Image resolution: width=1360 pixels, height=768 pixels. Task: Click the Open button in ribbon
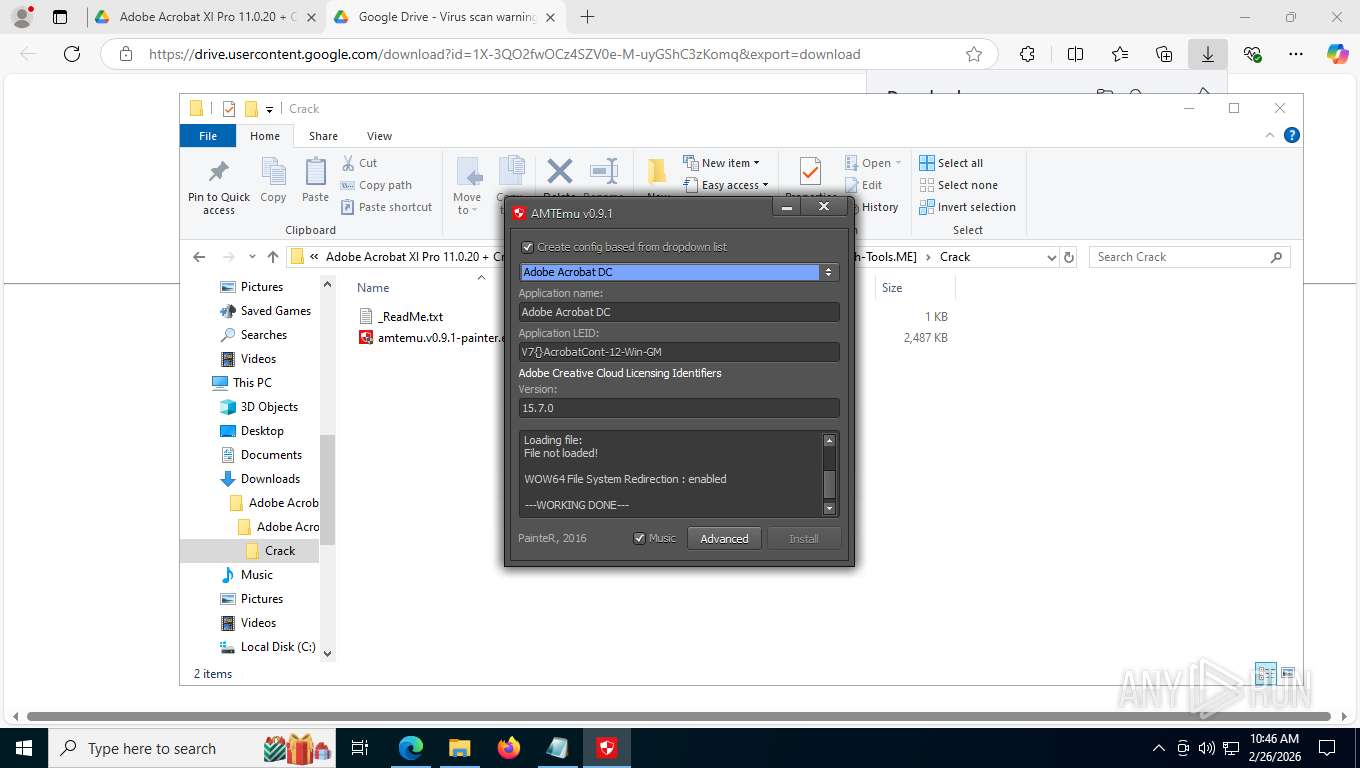tap(873, 163)
